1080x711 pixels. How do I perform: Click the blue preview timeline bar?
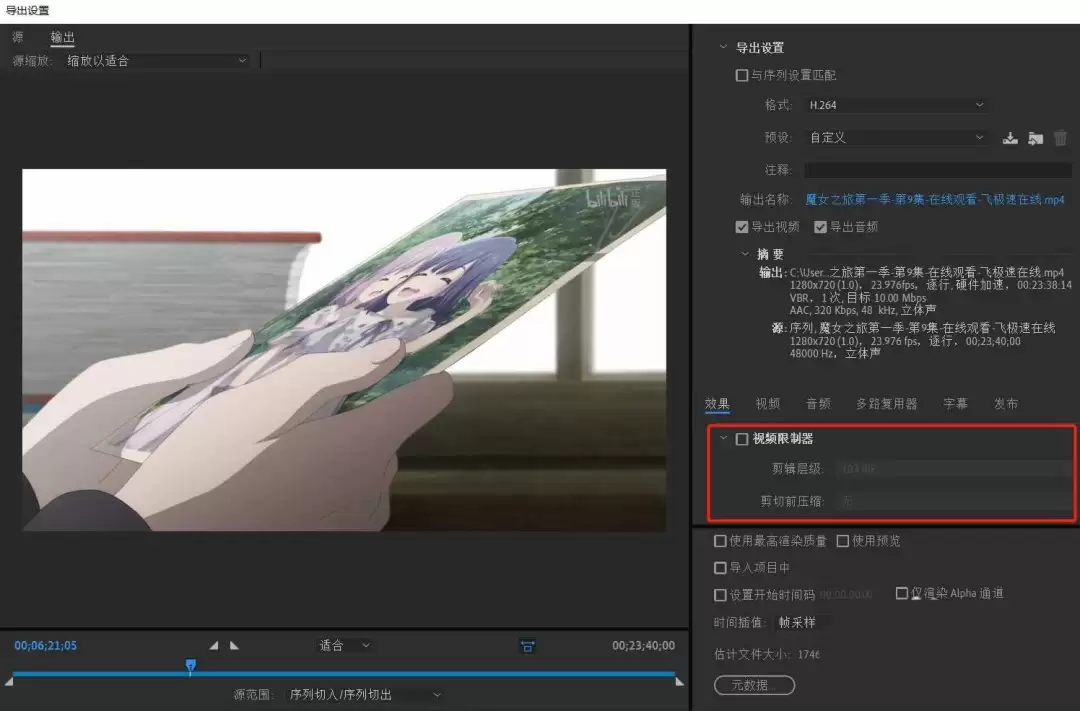coord(344,674)
